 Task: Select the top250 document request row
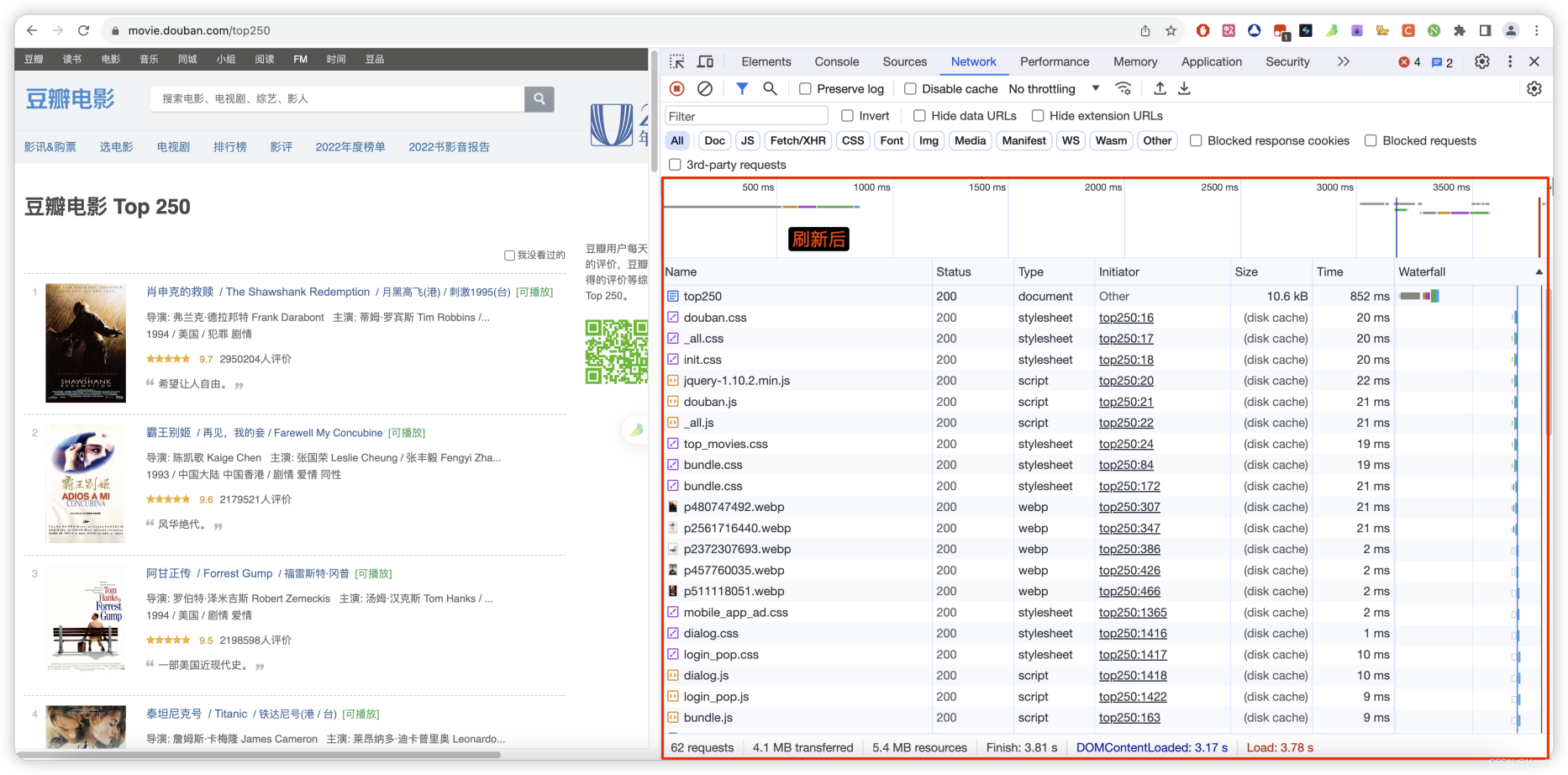tap(1105, 296)
